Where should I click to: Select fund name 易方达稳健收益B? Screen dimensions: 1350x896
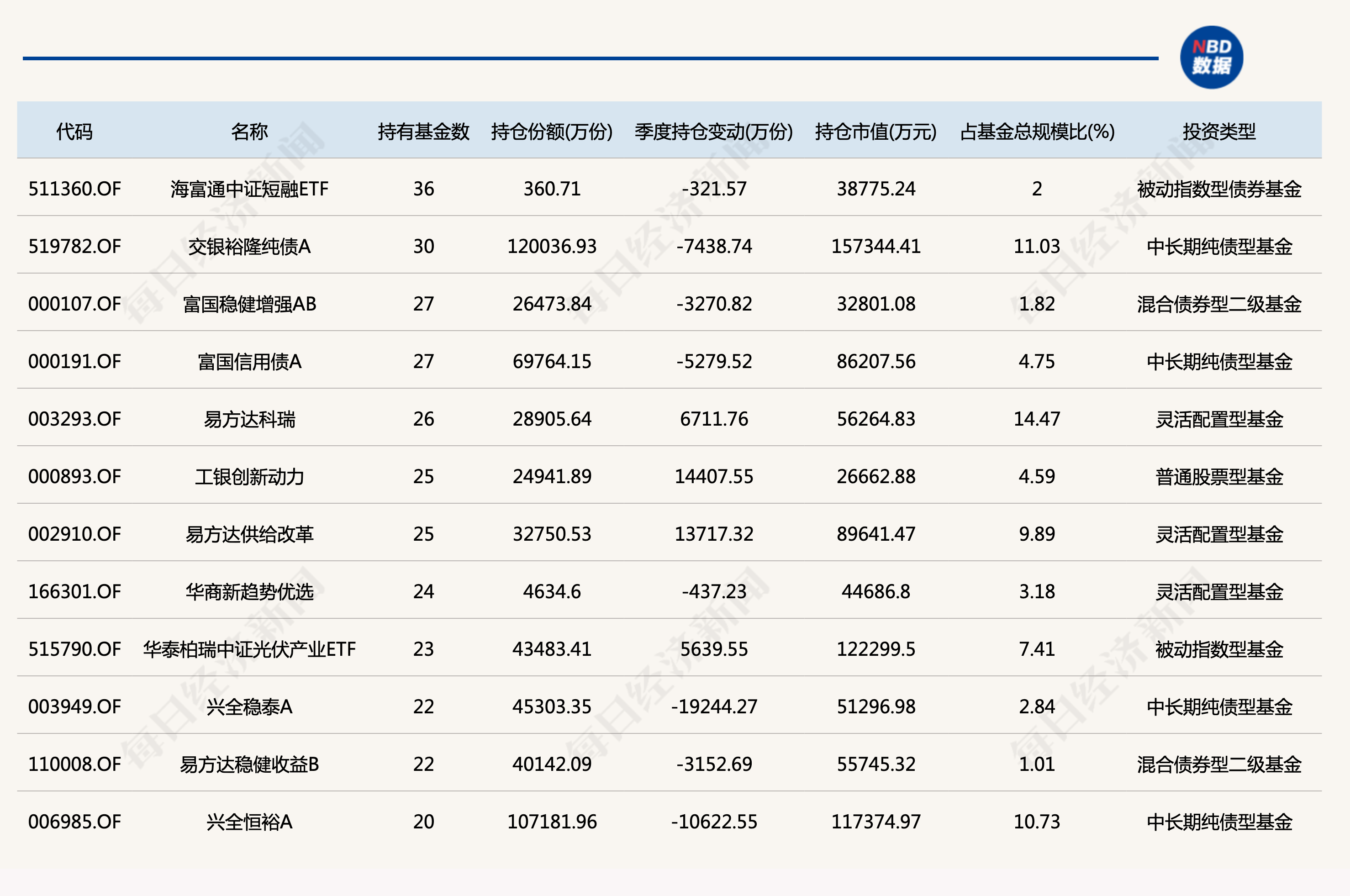pyautogui.click(x=249, y=764)
